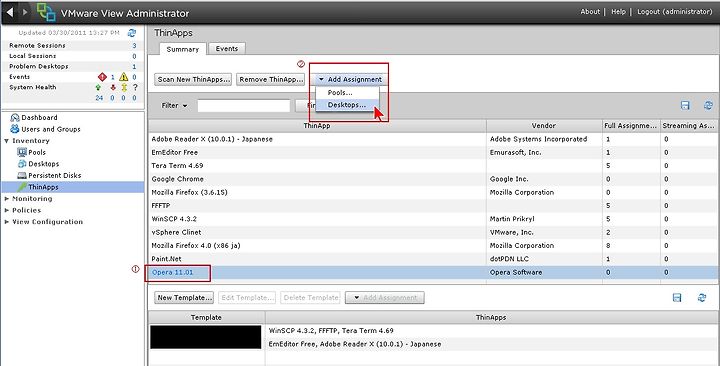Viewport: 720px width, 366px height.
Task: Select the EmEditor Free row
Action: pos(432,152)
